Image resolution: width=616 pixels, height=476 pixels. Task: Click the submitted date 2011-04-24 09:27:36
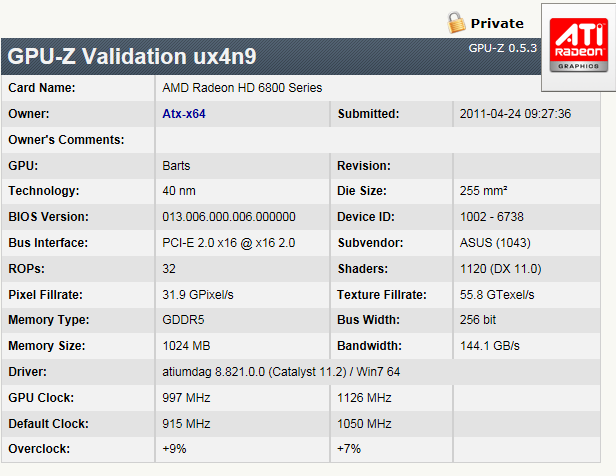pyautogui.click(x=515, y=114)
